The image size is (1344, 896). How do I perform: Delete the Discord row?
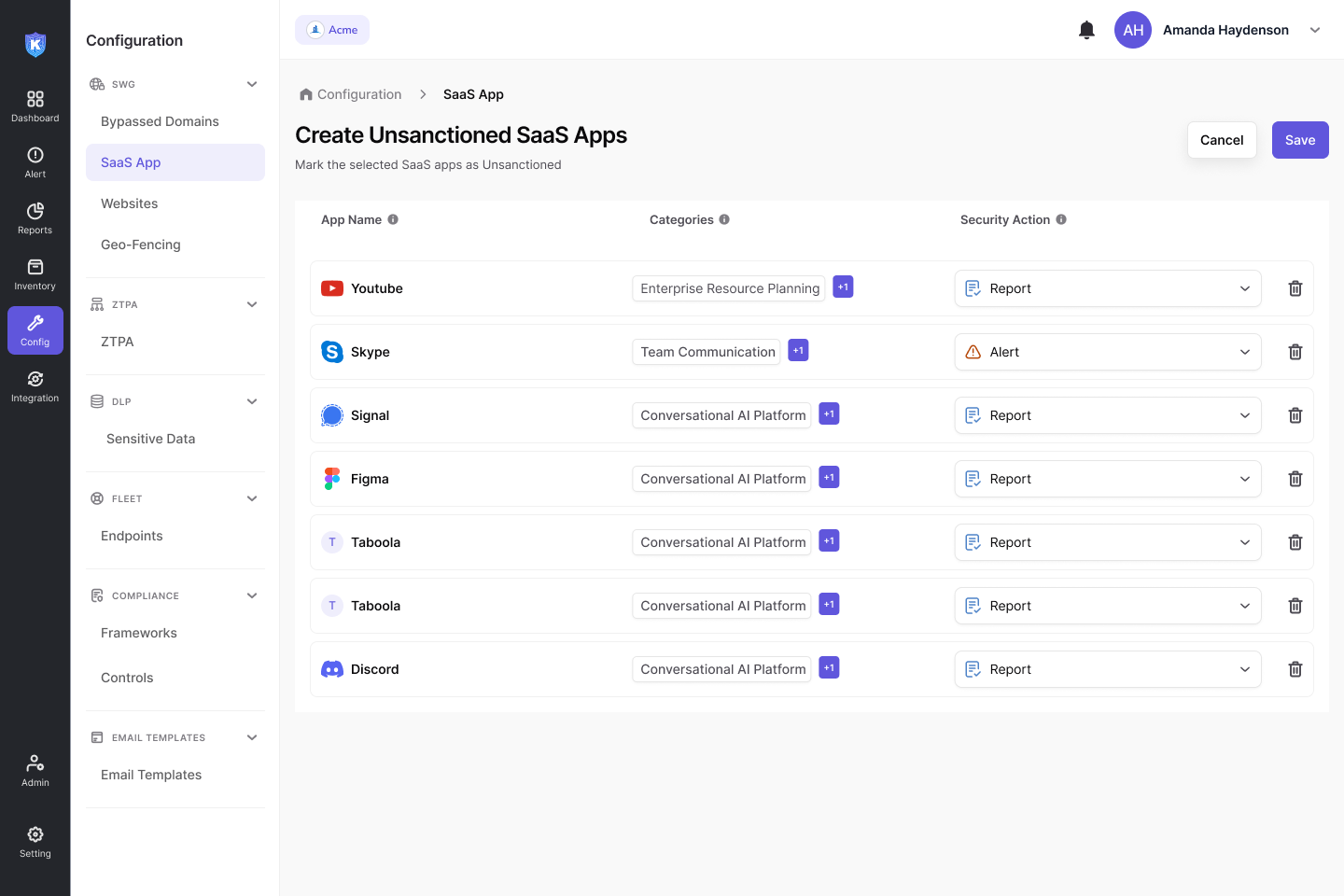pos(1295,669)
